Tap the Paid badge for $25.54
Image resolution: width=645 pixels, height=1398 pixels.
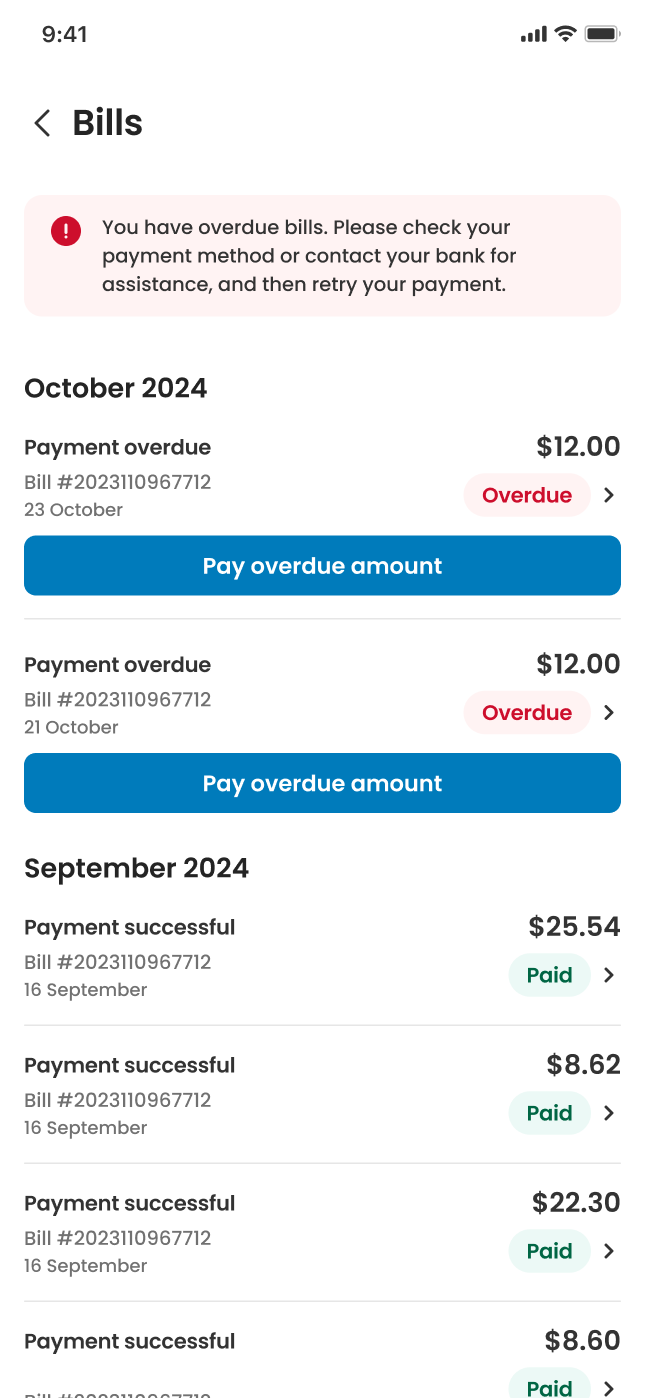point(549,975)
